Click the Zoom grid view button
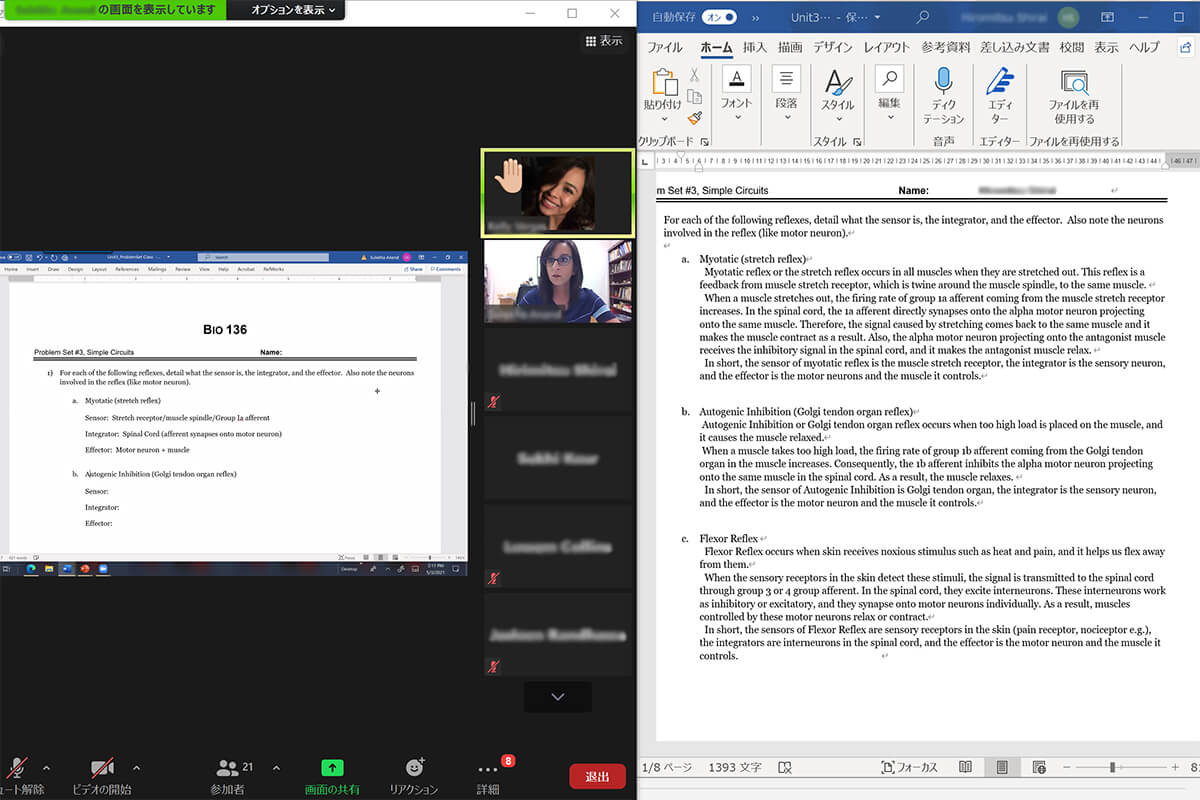The width and height of the screenshot is (1200, 800). pos(604,41)
